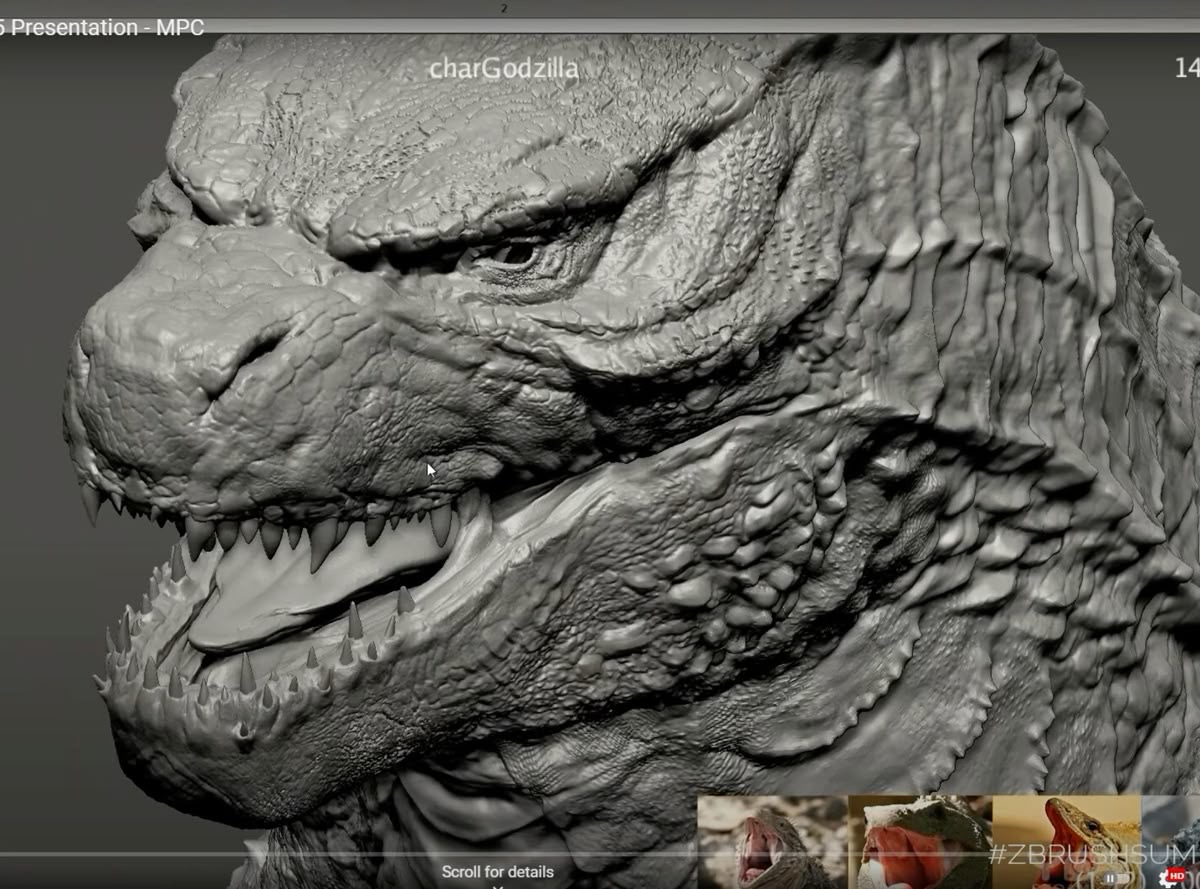Click the large upper fang near cursor
This screenshot has width=1200, height=889.
coord(441,523)
